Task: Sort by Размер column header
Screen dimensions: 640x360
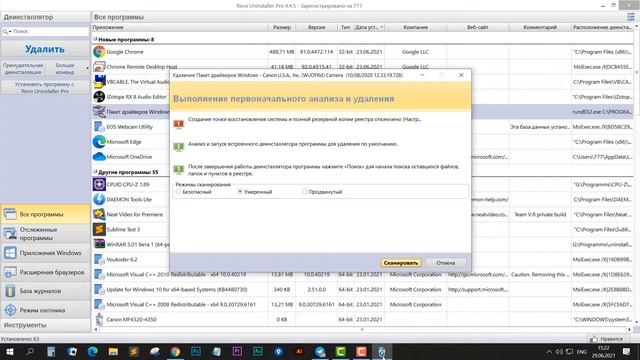Action: click(282, 27)
